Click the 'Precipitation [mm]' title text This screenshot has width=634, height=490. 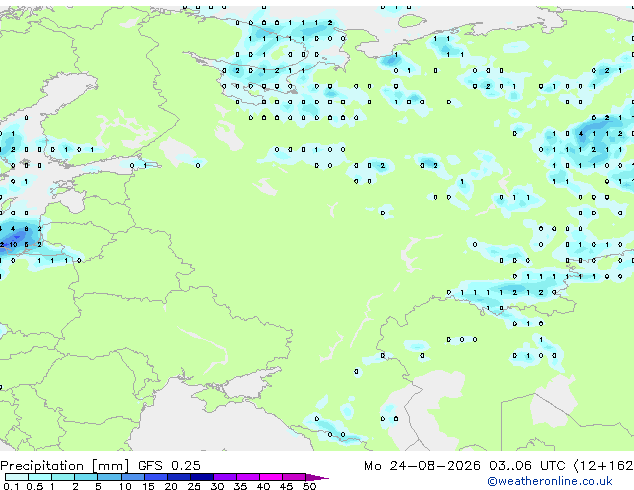(x=65, y=466)
